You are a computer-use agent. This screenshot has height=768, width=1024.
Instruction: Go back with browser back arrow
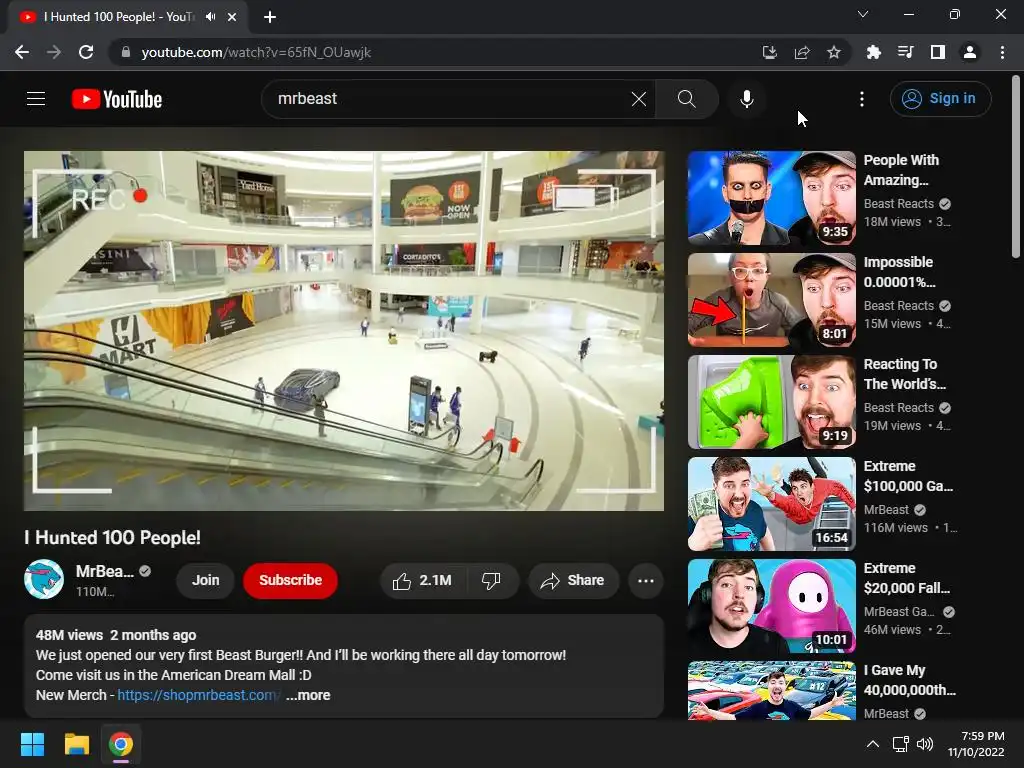tap(22, 52)
